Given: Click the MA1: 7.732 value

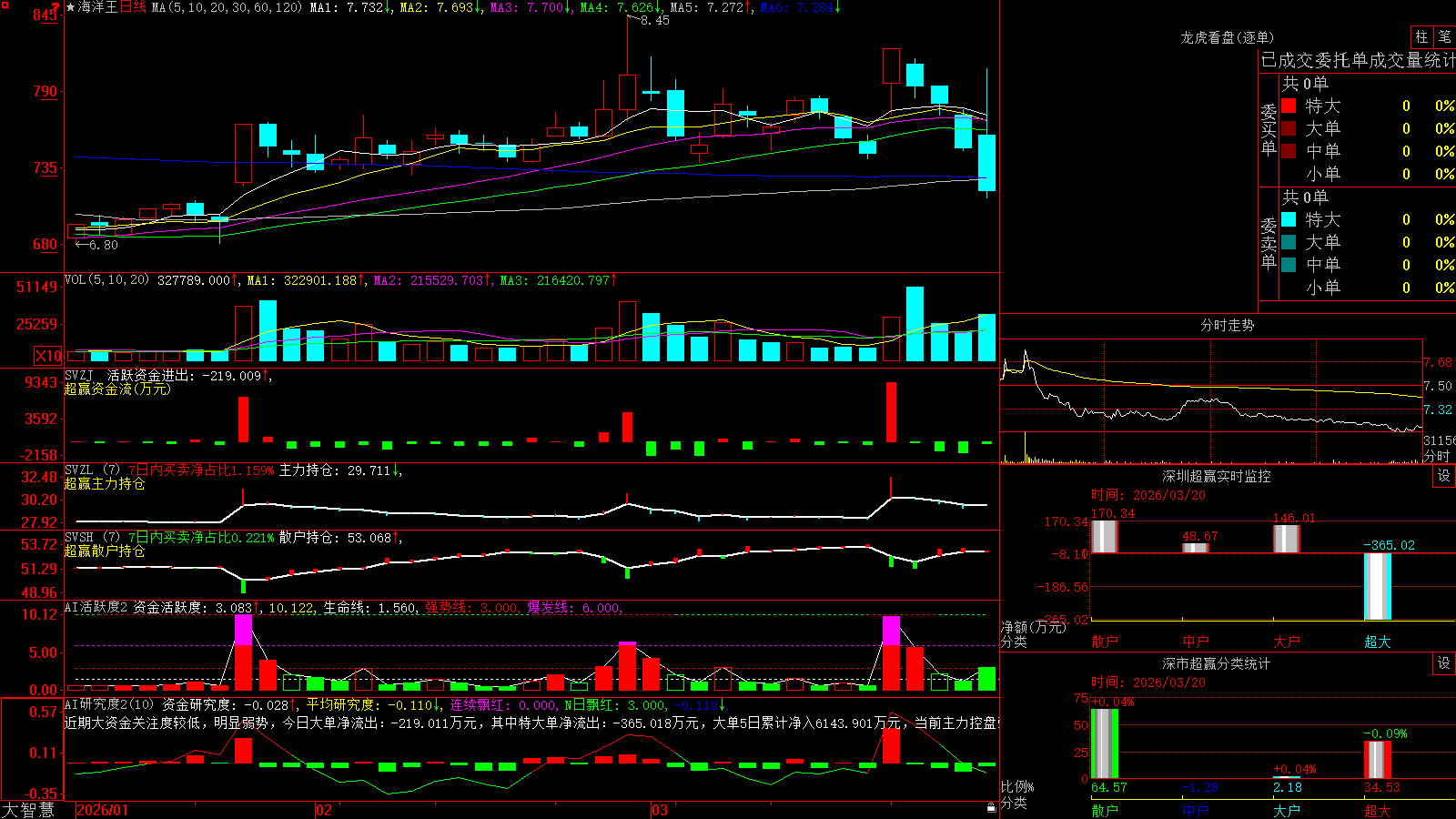Looking at the screenshot, I should pyautogui.click(x=351, y=7).
